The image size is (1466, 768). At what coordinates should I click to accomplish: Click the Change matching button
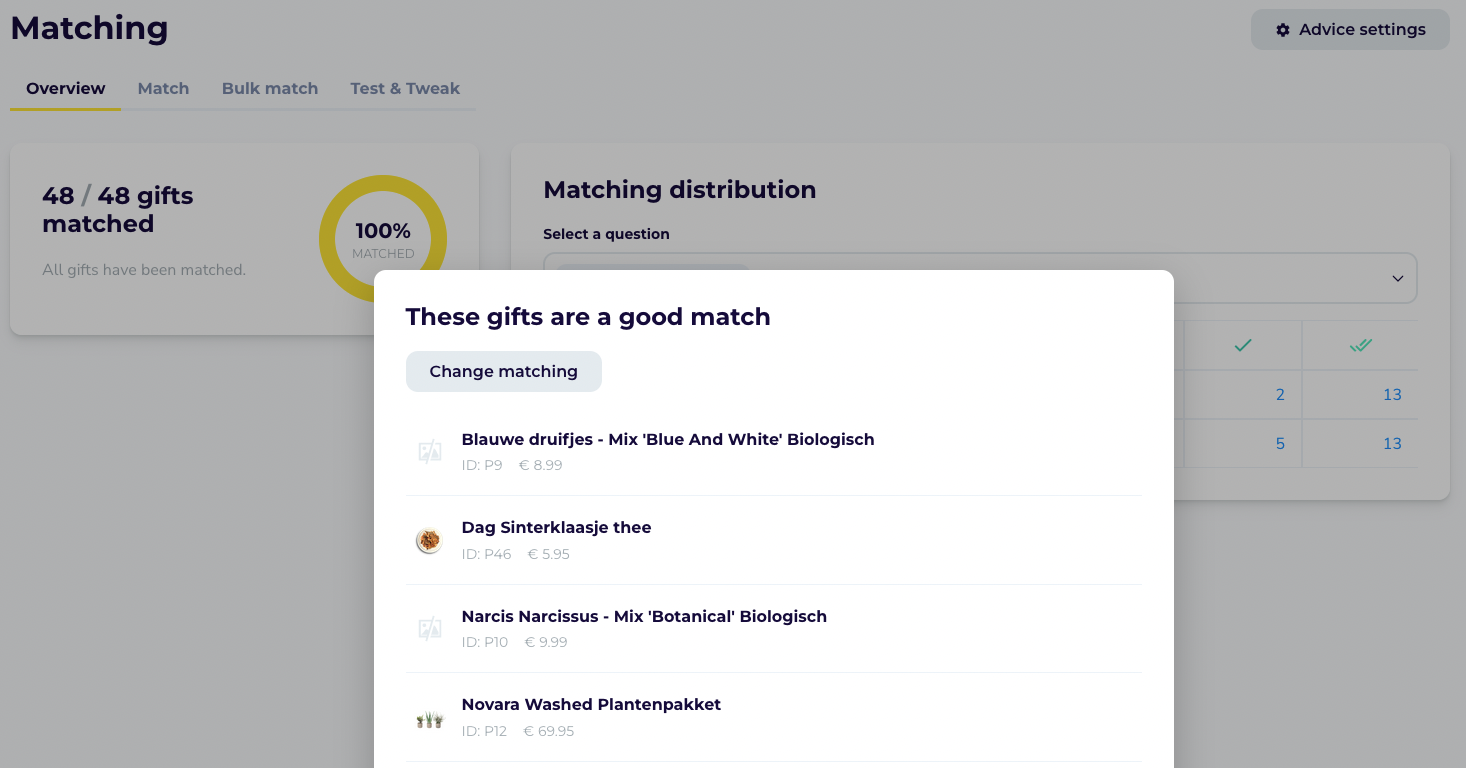coord(504,371)
